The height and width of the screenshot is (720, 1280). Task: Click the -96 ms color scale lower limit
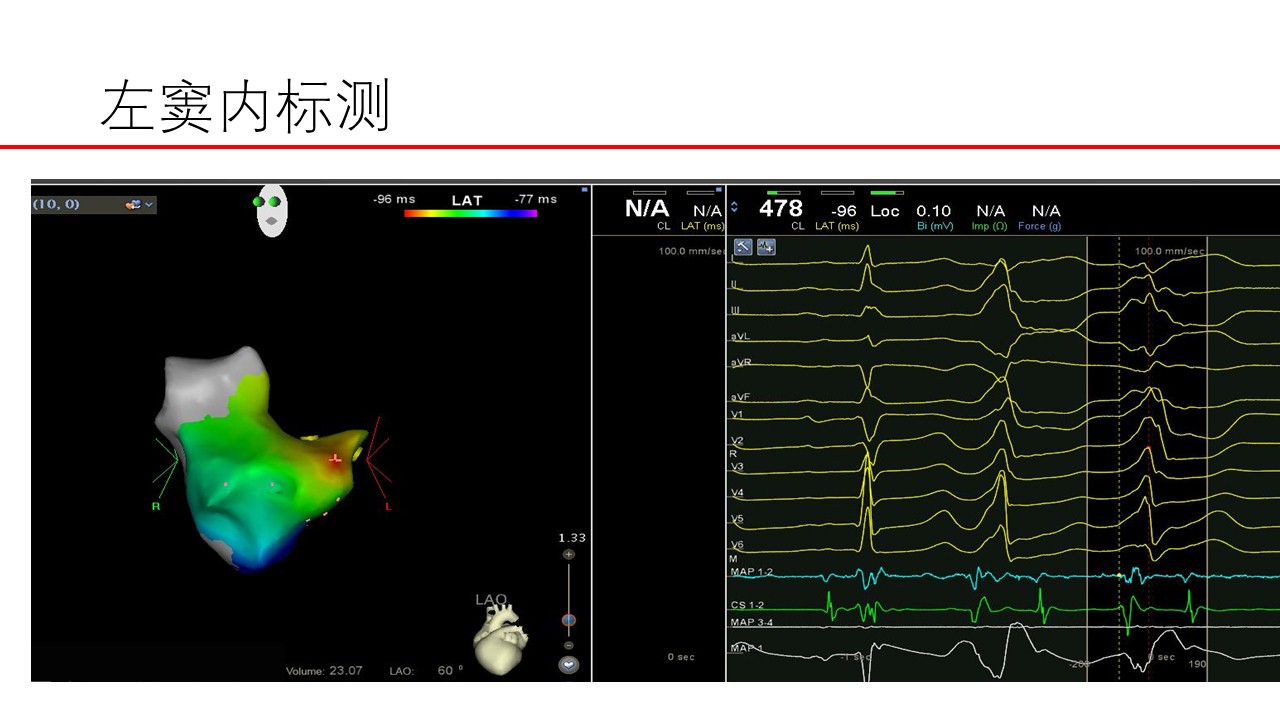pos(394,199)
